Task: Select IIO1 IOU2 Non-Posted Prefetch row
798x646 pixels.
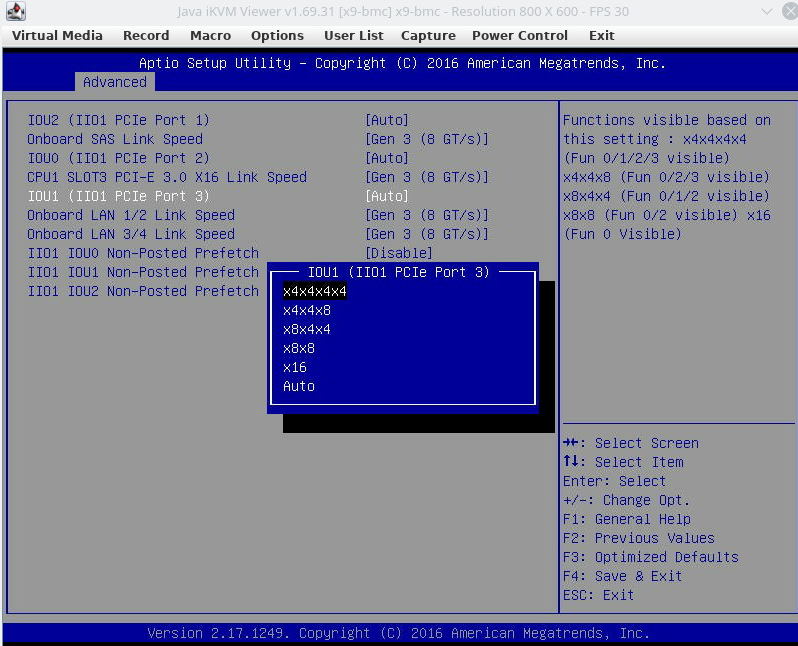Action: coord(143,291)
